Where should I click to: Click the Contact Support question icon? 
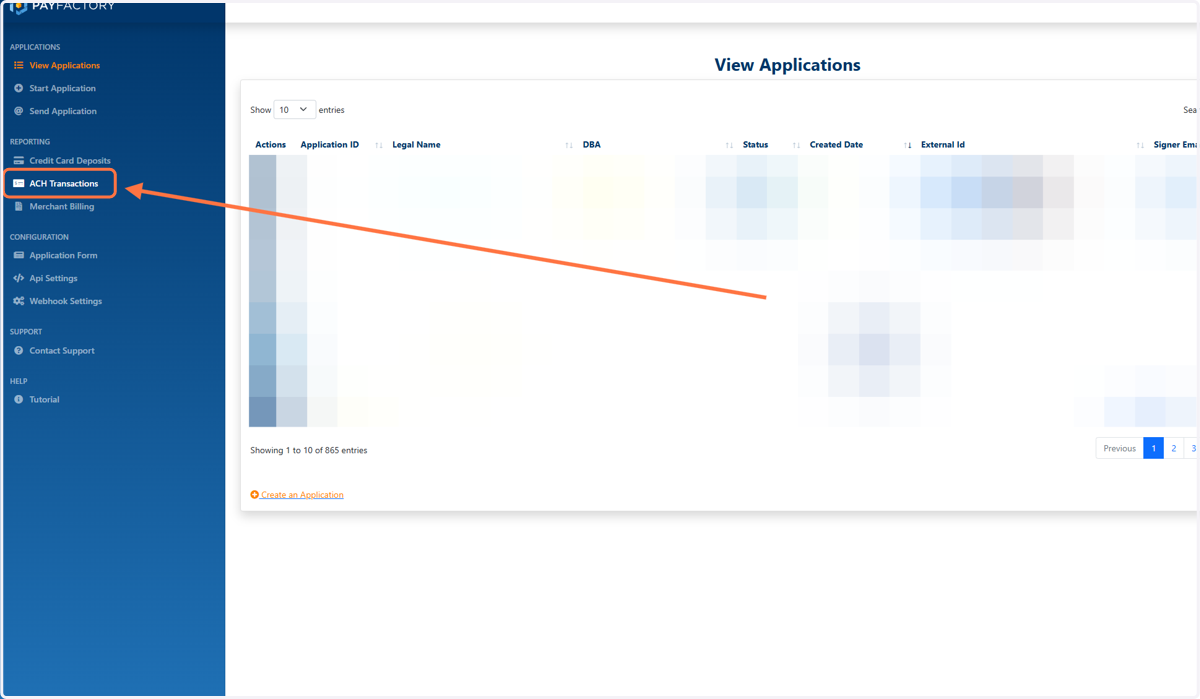[18, 351]
